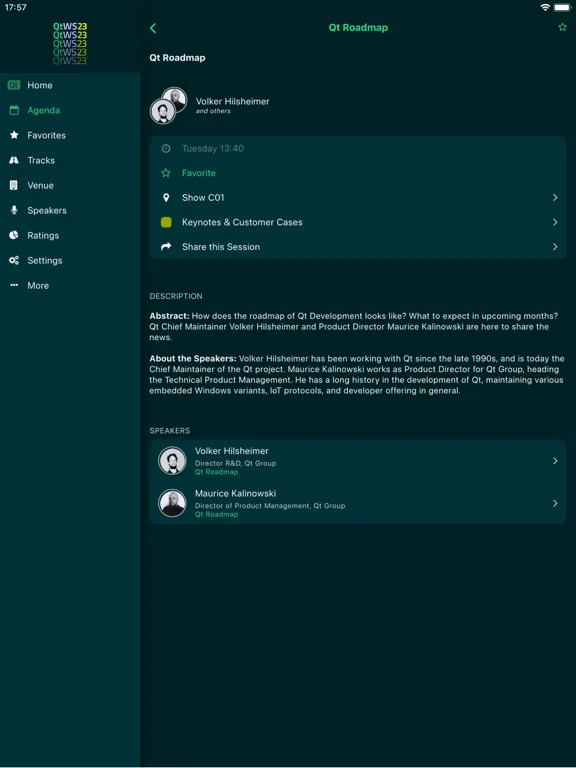Click the Wi-Fi status icon
Viewport: 576px width, 768px height.
pos(545,7)
